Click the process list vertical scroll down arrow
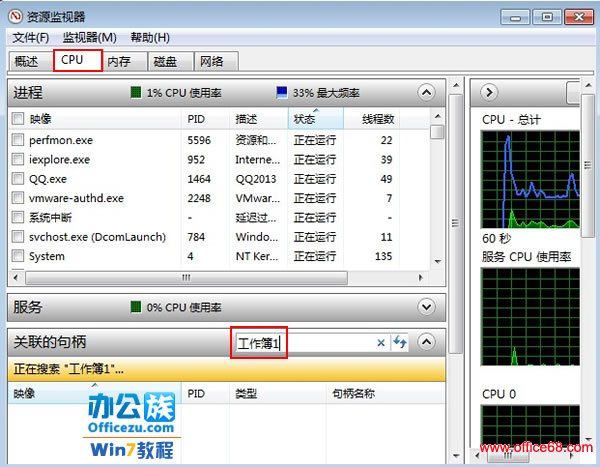Viewport: 600px width, 467px height. click(x=438, y=261)
